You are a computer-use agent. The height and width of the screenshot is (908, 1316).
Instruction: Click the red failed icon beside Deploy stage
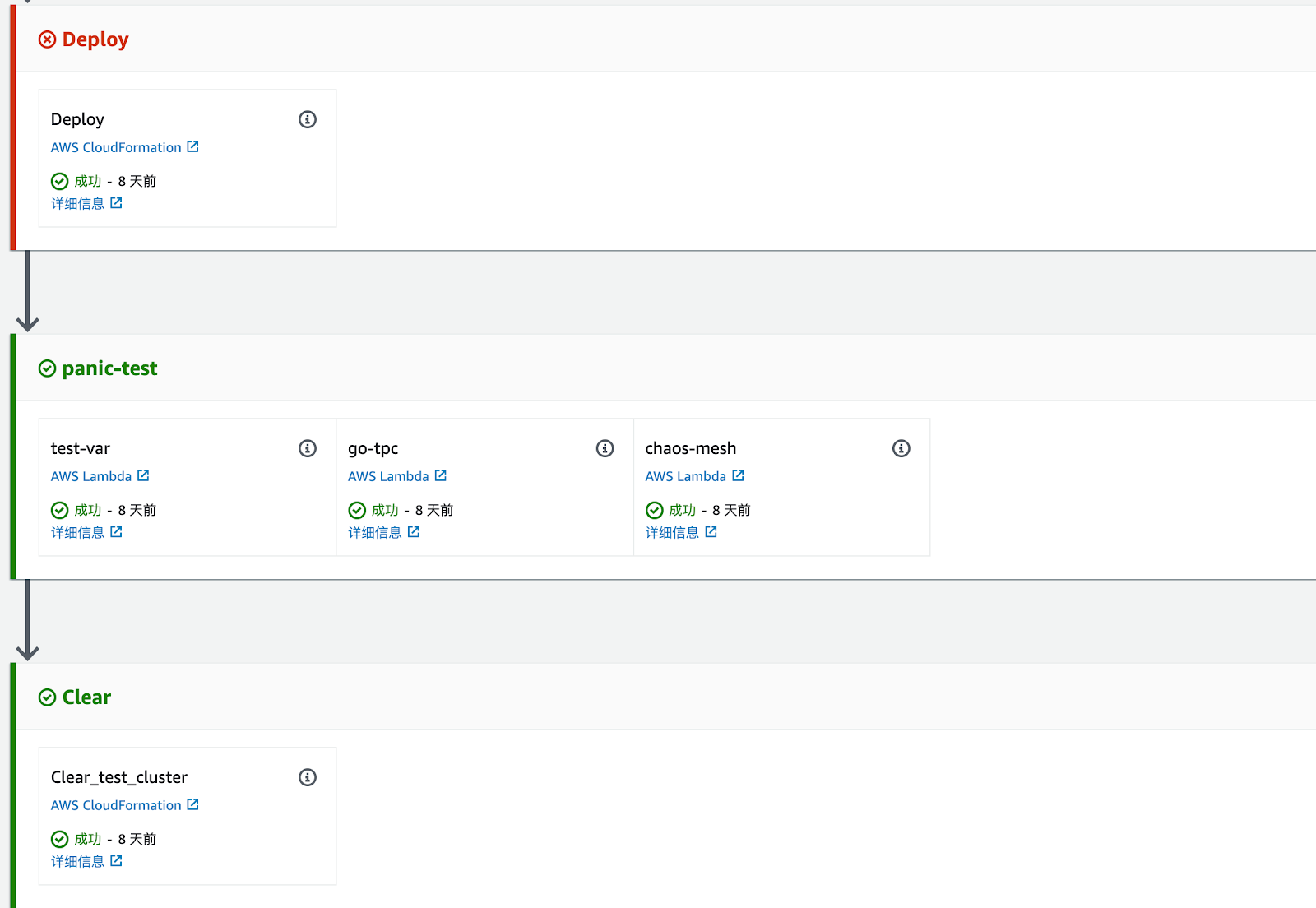point(48,39)
